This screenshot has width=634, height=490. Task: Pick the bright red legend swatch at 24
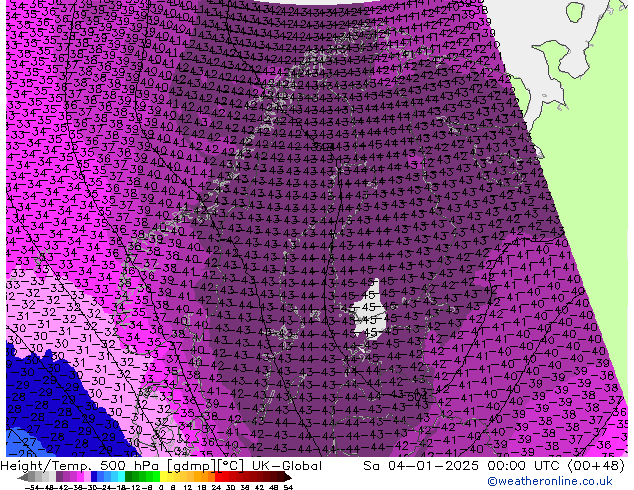coord(218,477)
